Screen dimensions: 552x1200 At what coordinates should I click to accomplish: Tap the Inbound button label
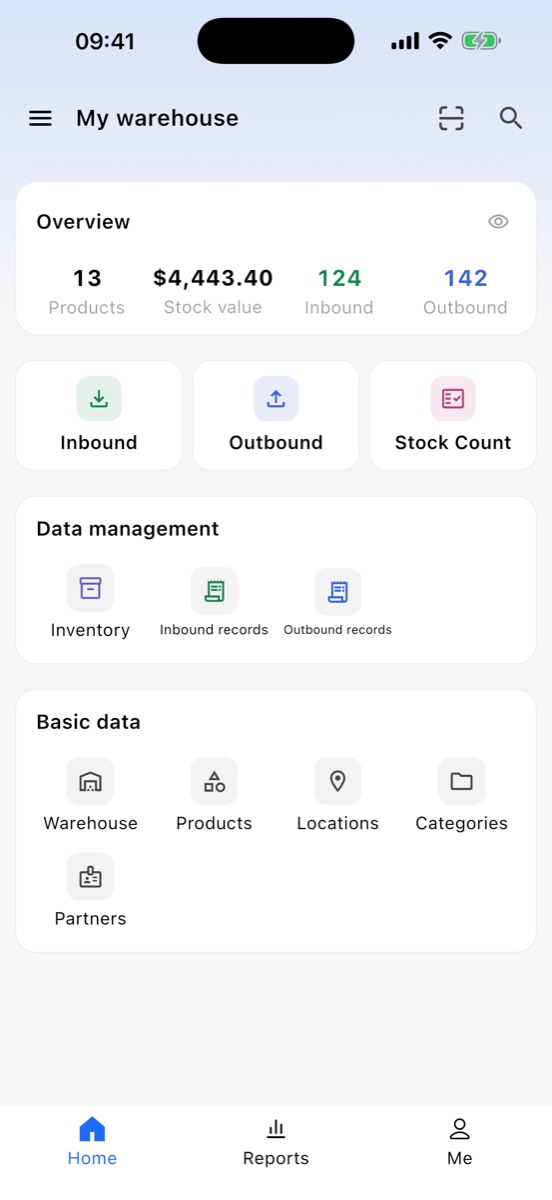[x=99, y=443]
